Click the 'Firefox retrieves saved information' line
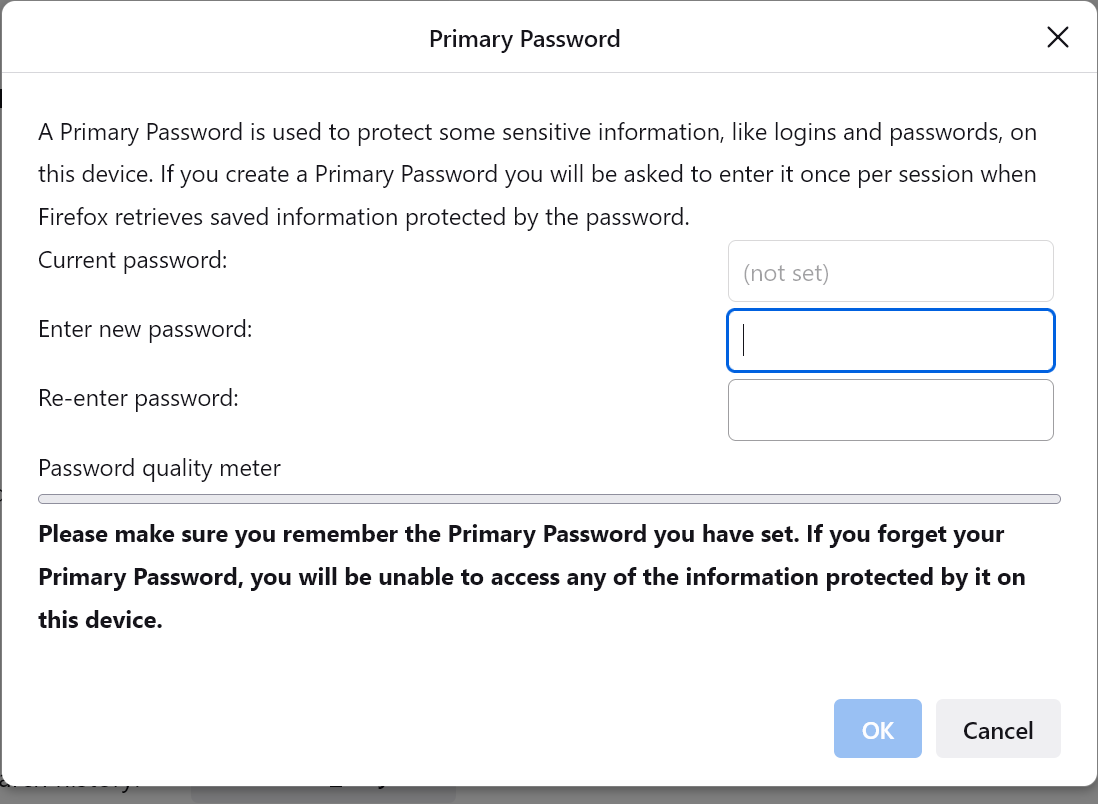 (364, 217)
